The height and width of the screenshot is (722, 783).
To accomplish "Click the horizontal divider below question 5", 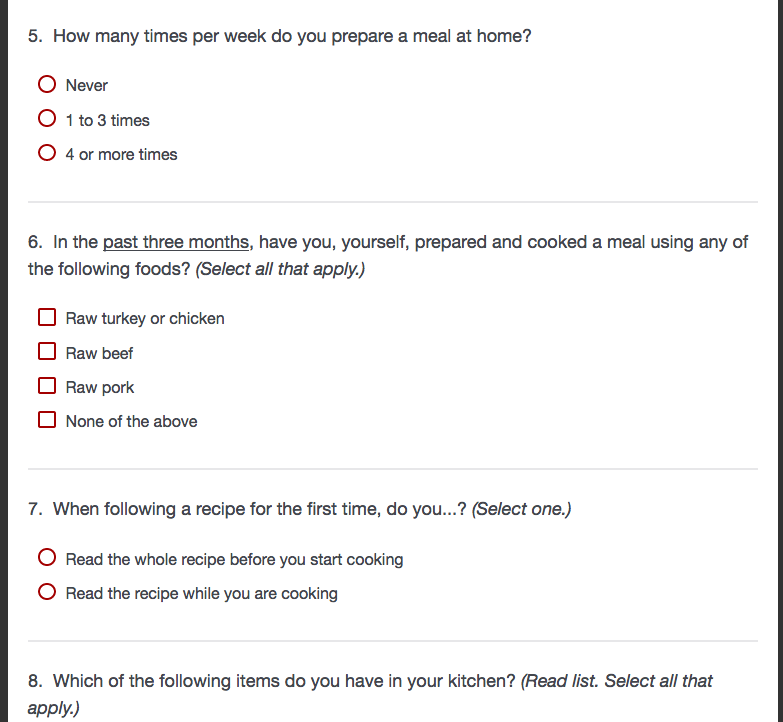I will pyautogui.click(x=393, y=202).
